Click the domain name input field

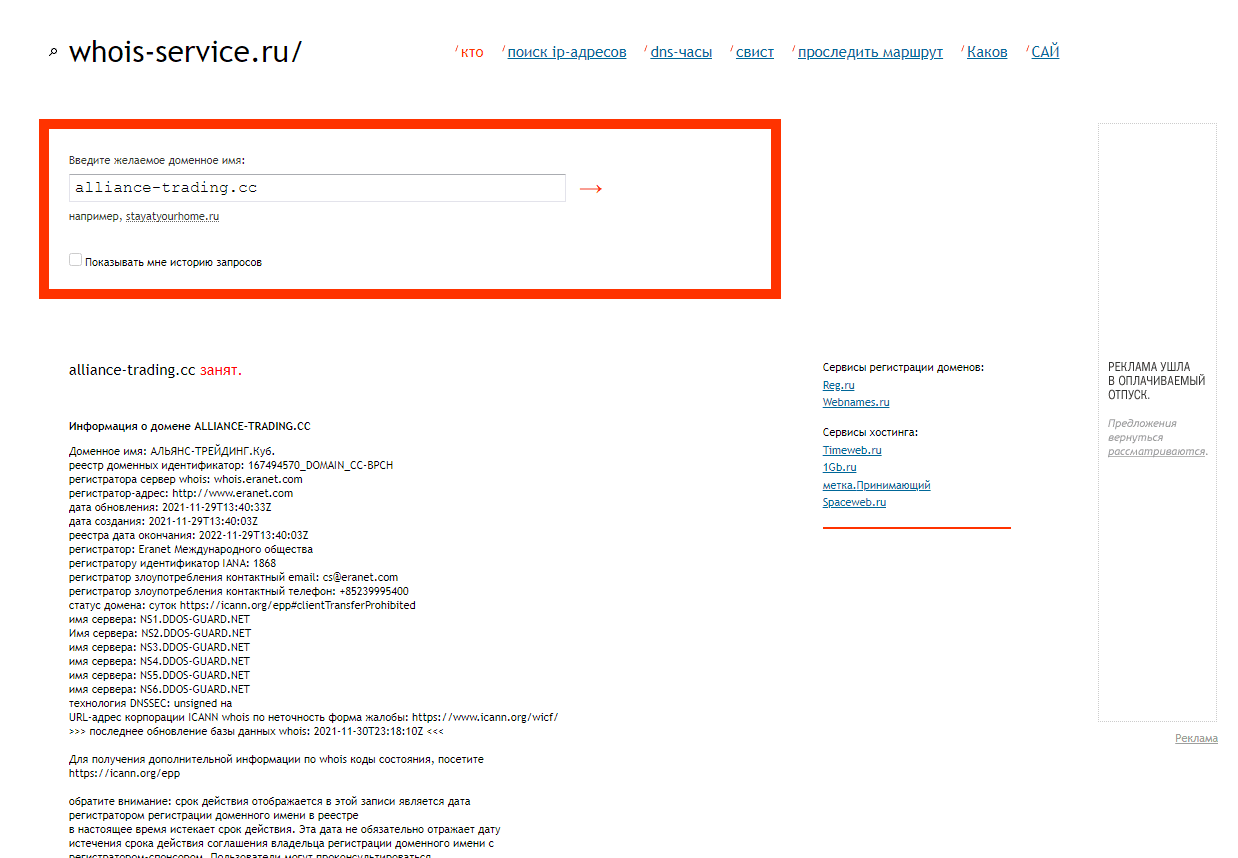click(x=316, y=188)
